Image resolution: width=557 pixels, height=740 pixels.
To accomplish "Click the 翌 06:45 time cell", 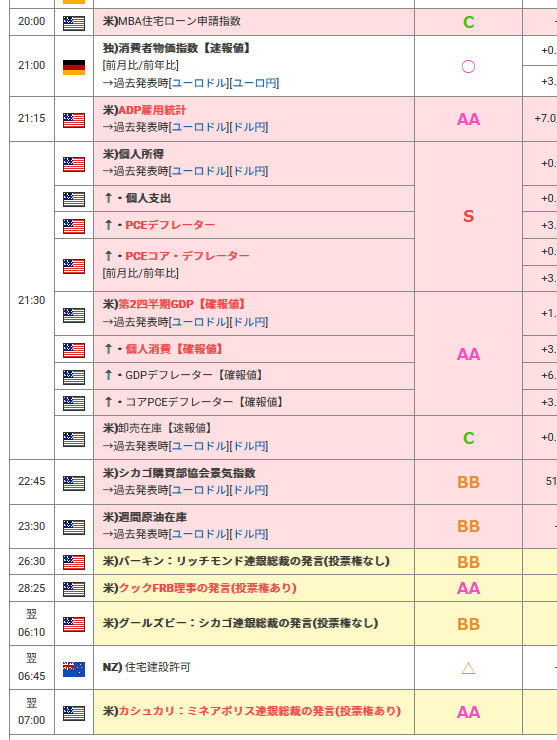I will point(32,667).
